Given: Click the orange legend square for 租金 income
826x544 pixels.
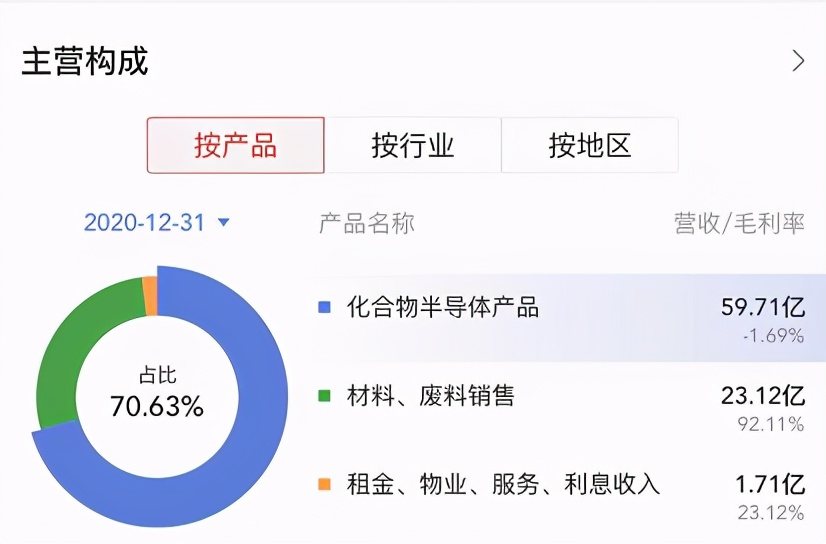Looking at the screenshot, I should [324, 484].
